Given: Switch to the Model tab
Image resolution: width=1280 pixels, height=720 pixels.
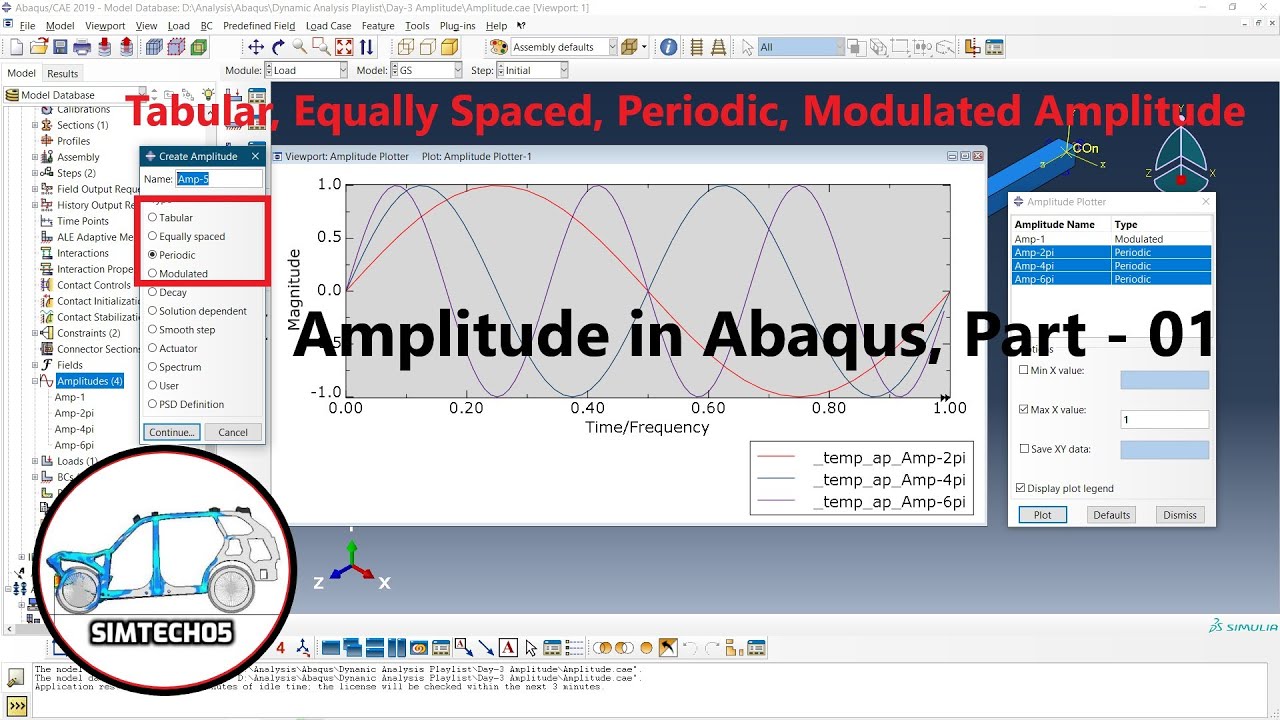Looking at the screenshot, I should tap(21, 73).
